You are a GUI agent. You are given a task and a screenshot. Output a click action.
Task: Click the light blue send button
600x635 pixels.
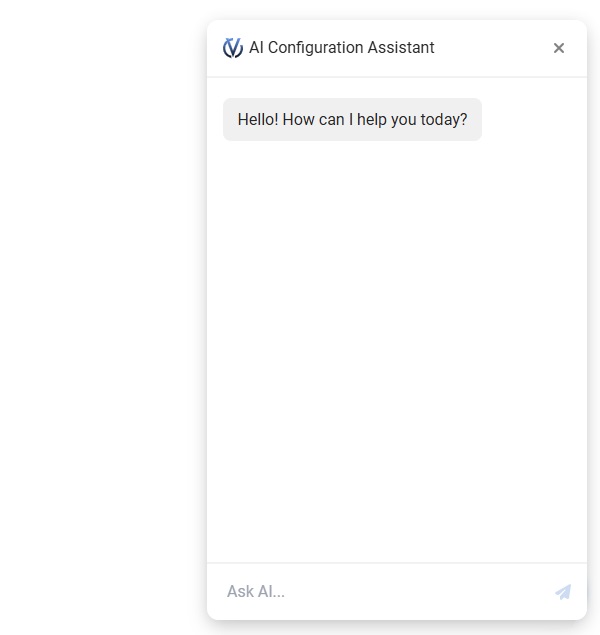[x=563, y=592]
